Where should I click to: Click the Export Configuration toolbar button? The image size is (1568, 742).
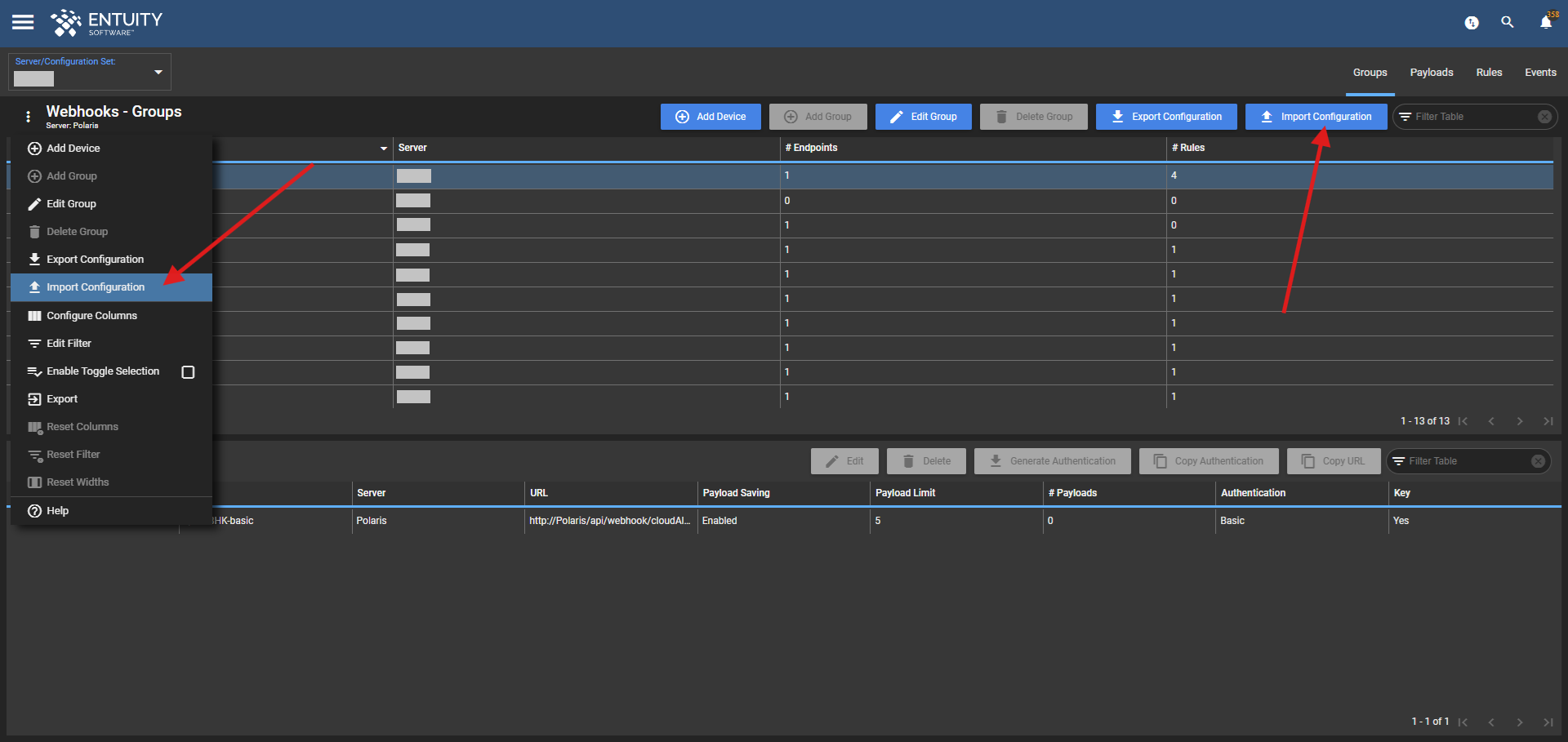pos(1166,117)
